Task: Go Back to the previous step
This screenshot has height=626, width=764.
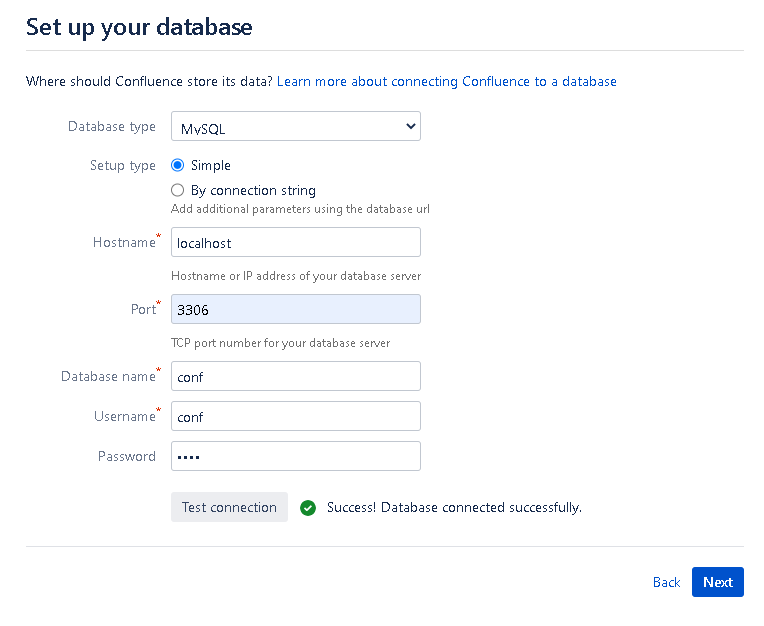Action: 666,582
